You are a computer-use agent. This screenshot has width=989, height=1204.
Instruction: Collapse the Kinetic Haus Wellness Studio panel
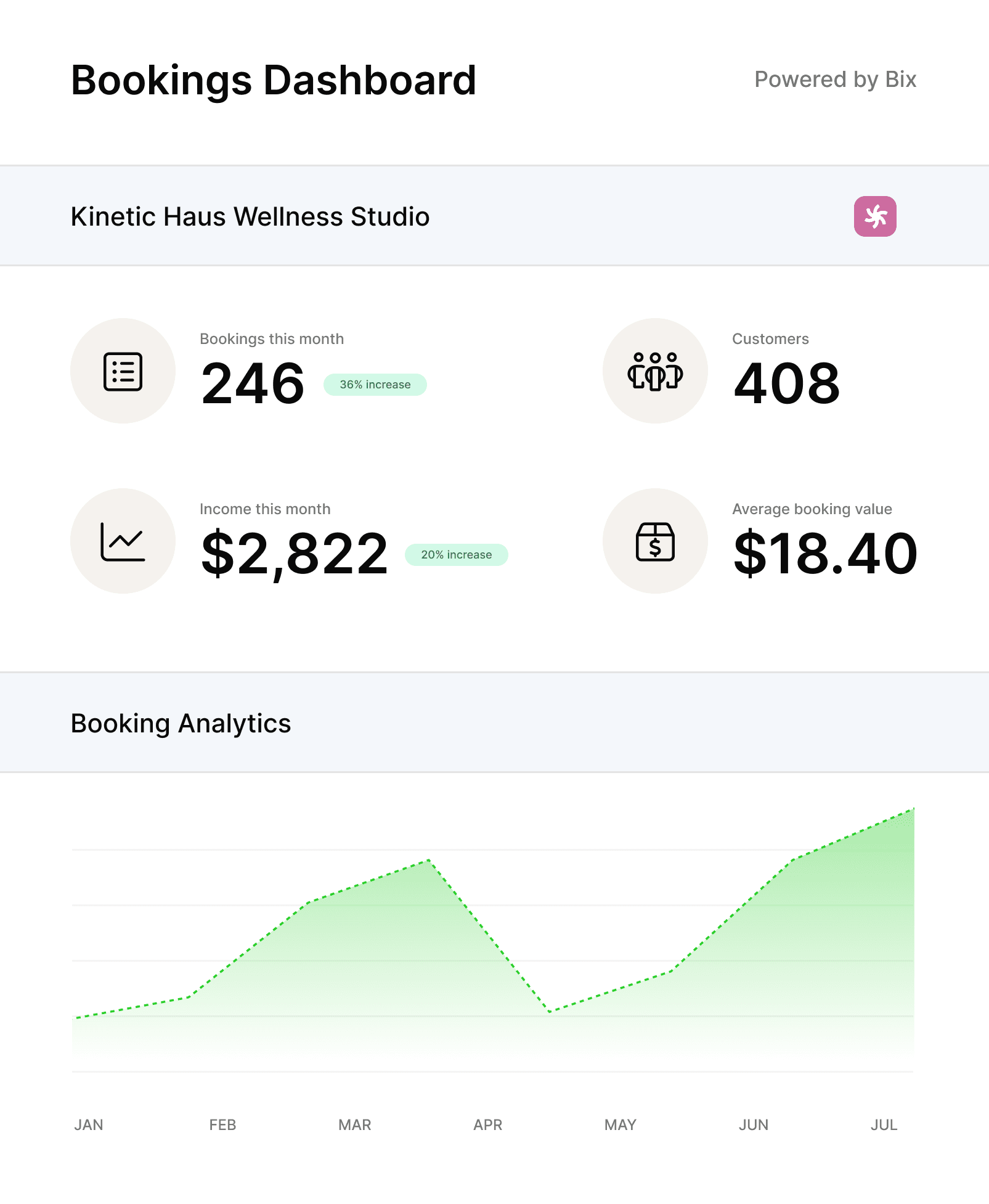pos(250,216)
